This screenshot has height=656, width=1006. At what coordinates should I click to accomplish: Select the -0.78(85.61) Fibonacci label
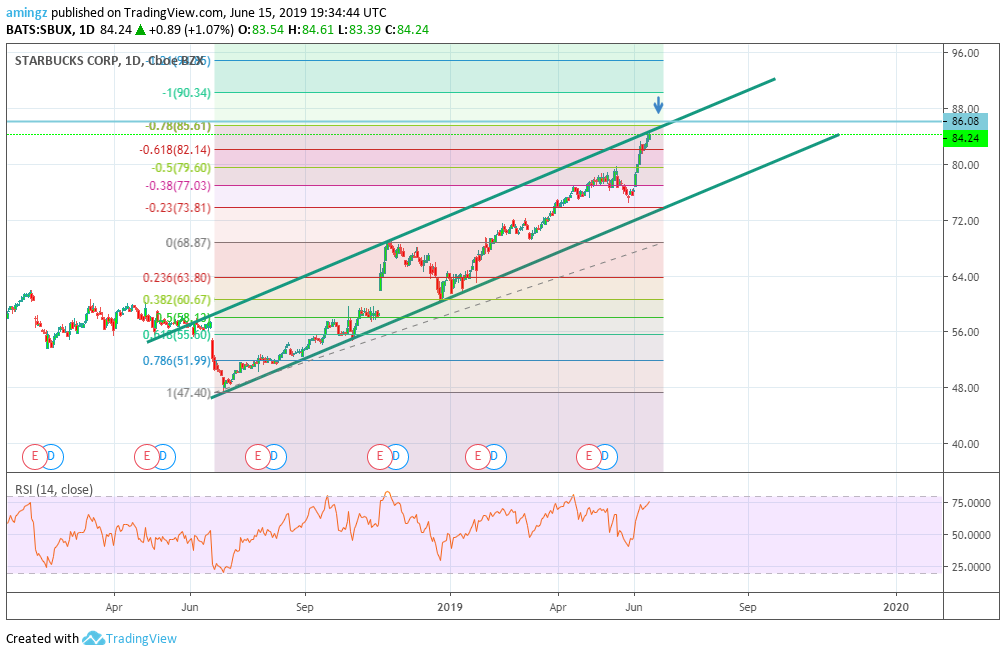pos(178,126)
